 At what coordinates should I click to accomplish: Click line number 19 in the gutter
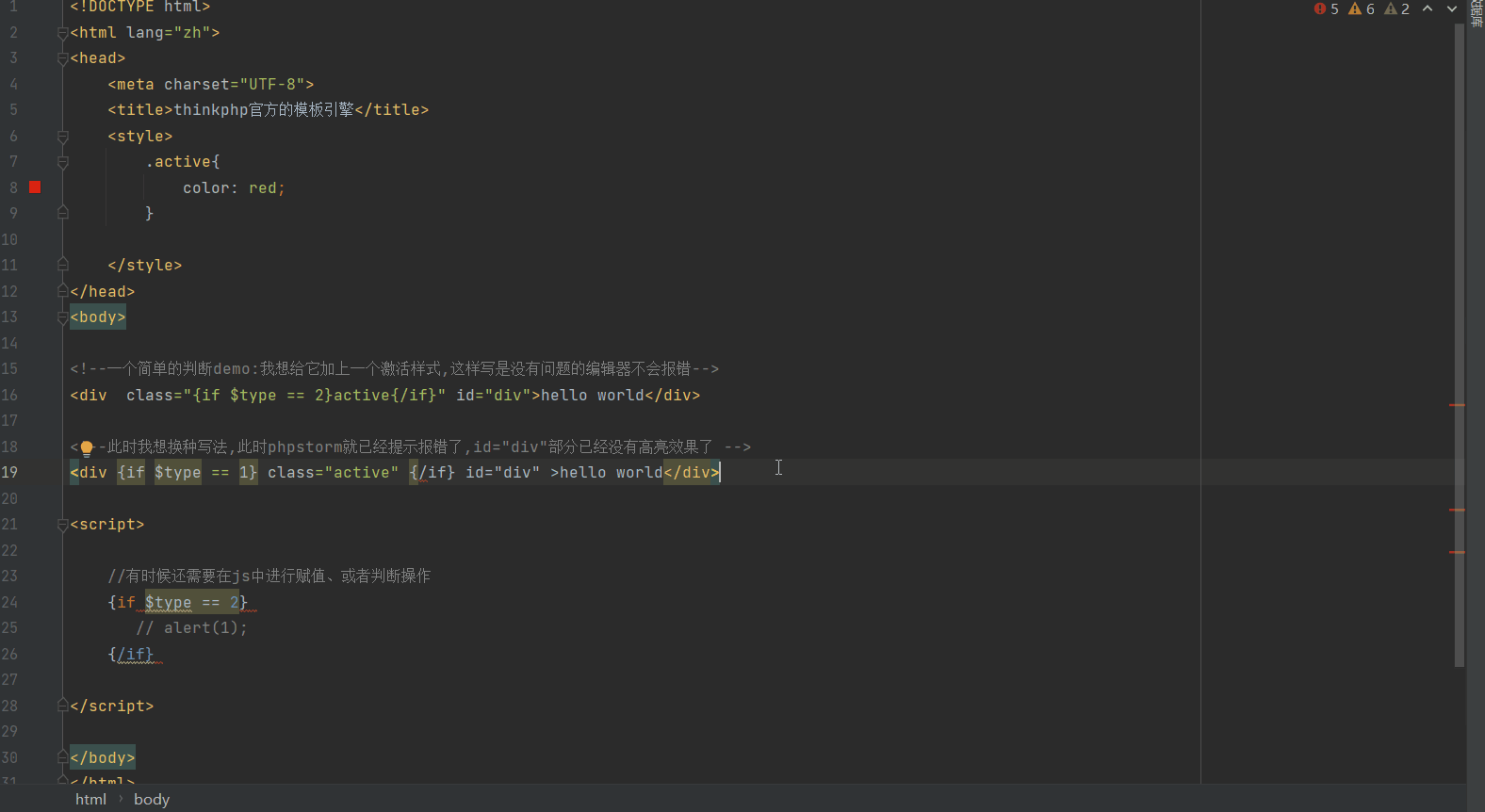[x=9, y=473]
